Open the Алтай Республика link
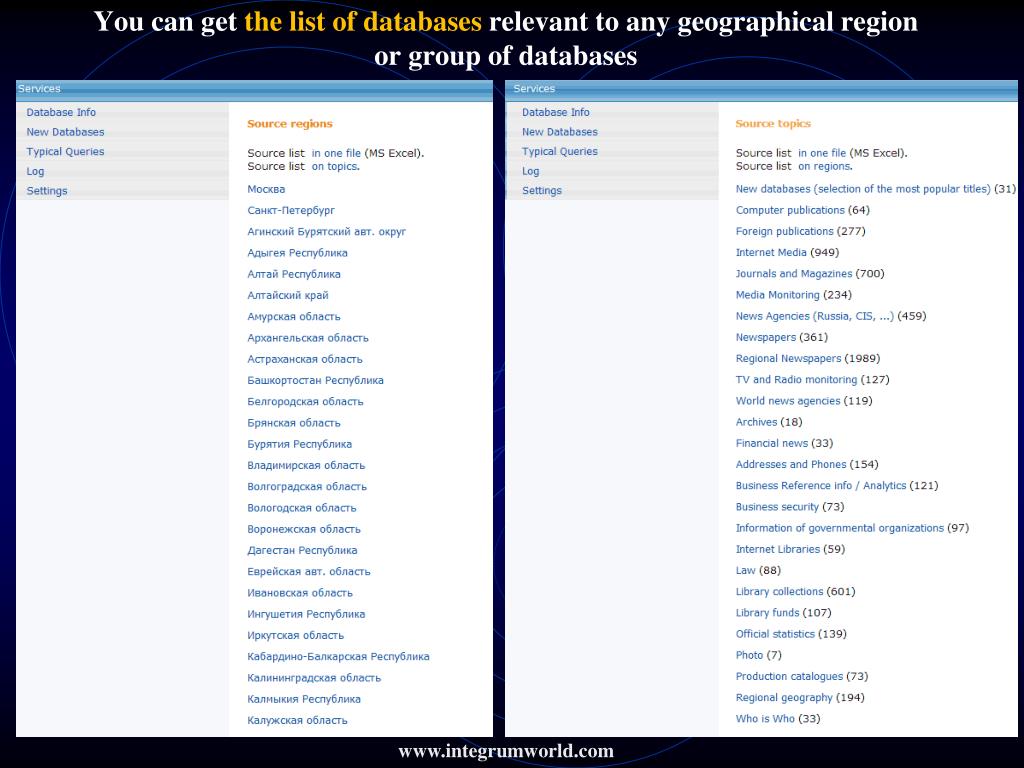Screen dimensions: 1024x768 point(294,274)
